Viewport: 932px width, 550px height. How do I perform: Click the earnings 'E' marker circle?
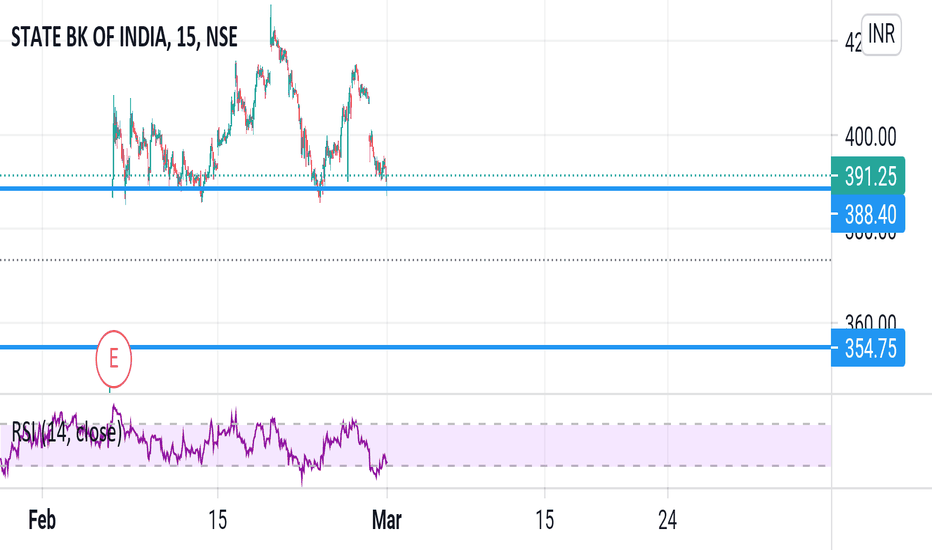[x=114, y=359]
